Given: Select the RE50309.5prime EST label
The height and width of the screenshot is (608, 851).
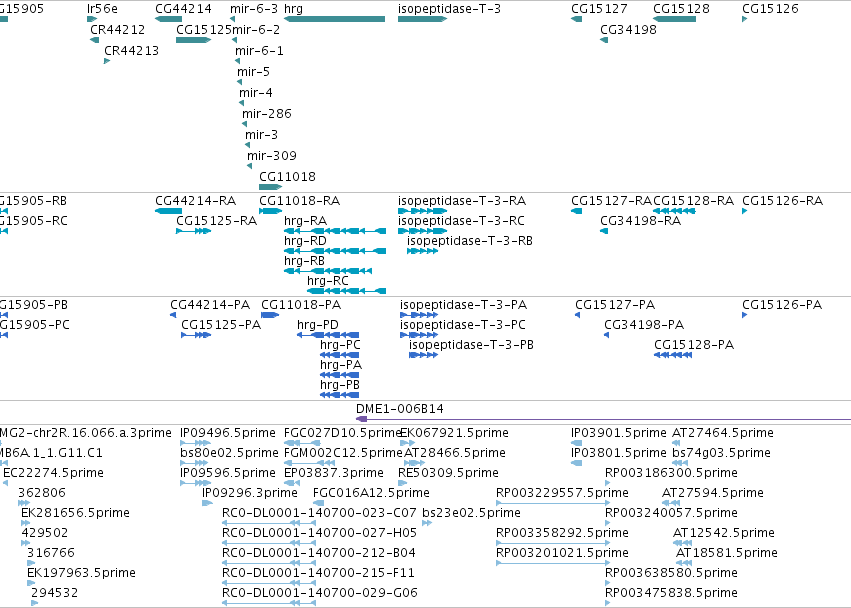Looking at the screenshot, I should pyautogui.click(x=448, y=473).
